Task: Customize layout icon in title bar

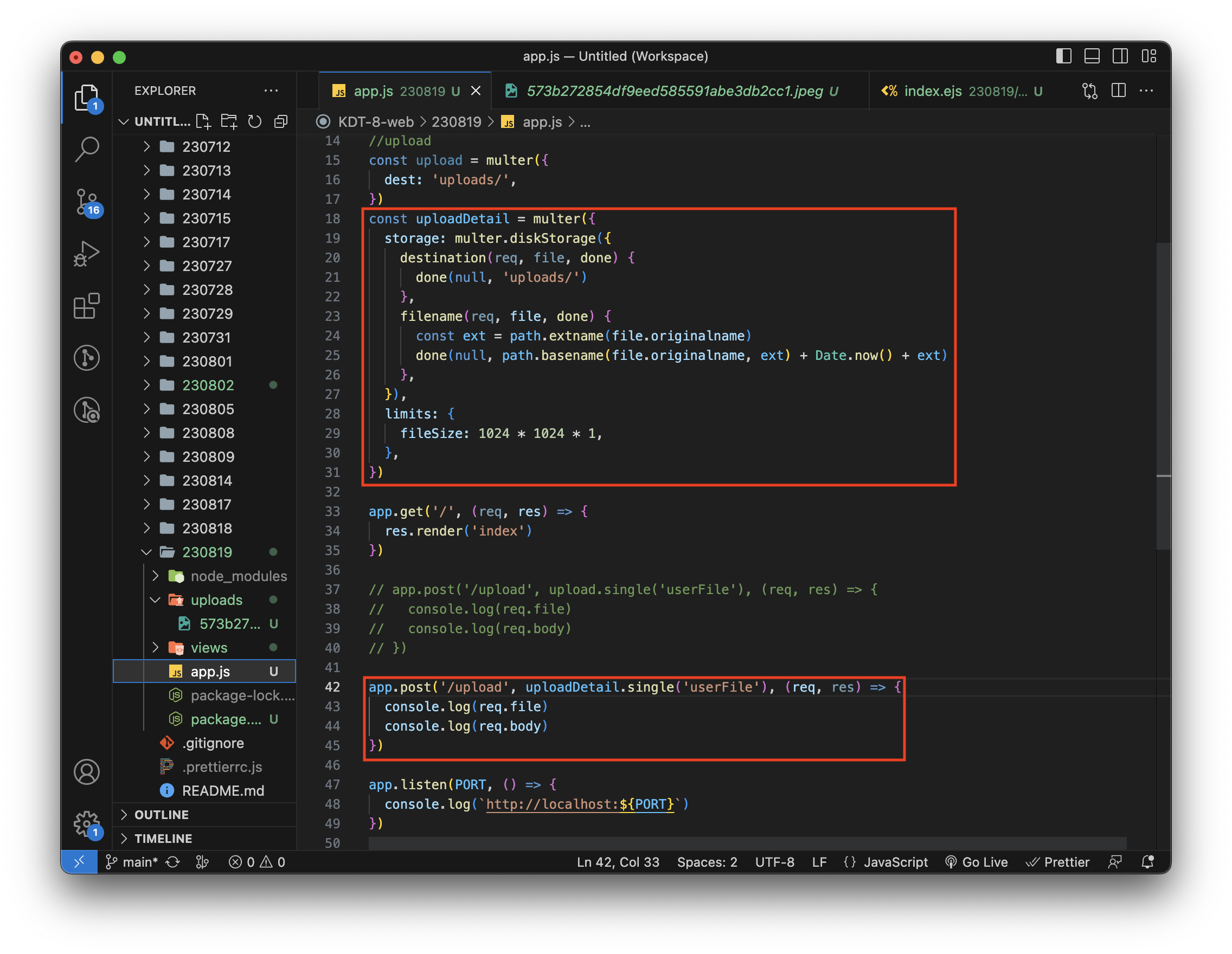Action: coord(1149,56)
